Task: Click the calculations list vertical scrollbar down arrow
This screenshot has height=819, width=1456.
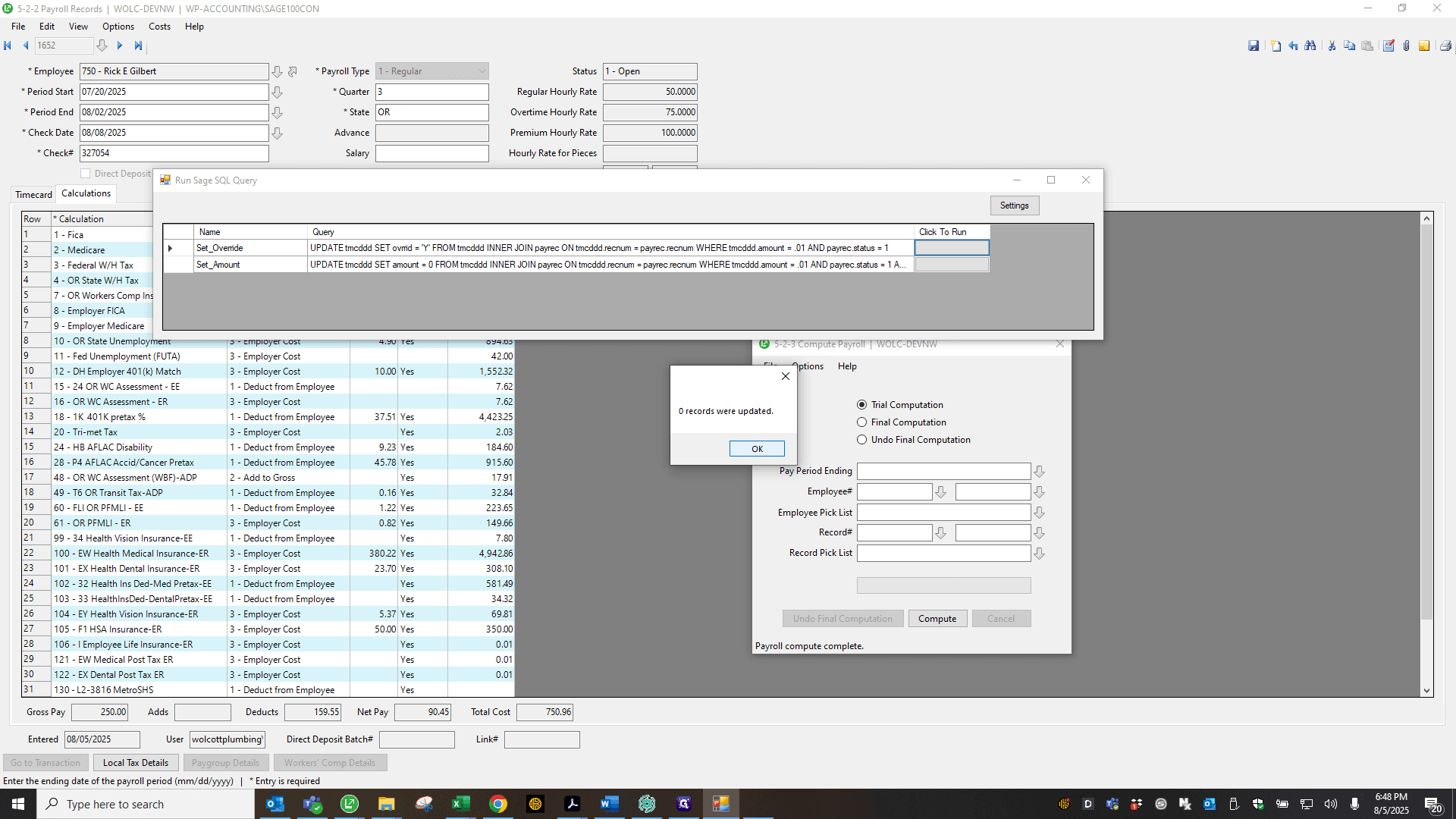Action: point(1426,691)
